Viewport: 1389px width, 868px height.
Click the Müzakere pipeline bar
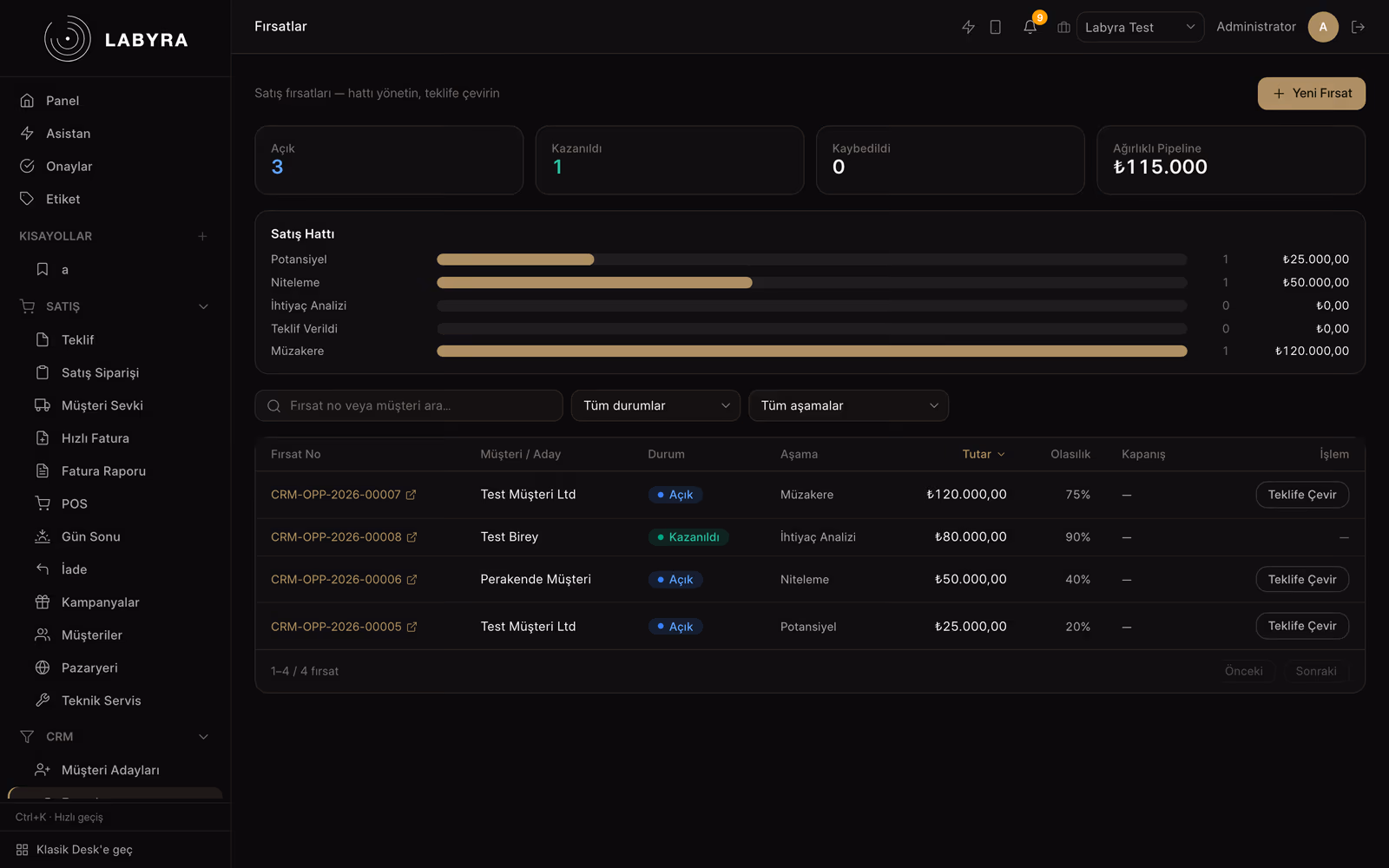[x=812, y=351]
